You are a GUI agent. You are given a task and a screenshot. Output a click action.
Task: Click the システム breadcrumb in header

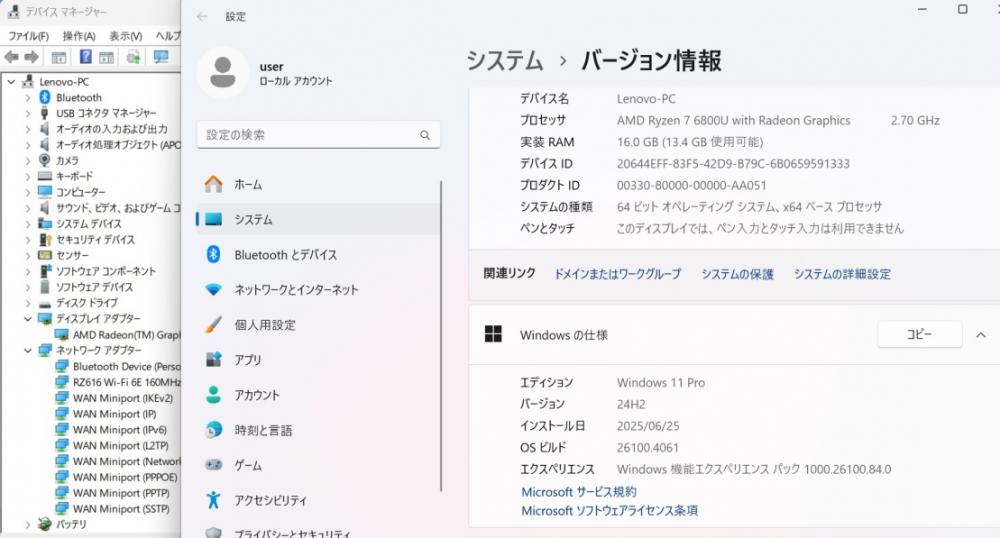click(x=504, y=61)
